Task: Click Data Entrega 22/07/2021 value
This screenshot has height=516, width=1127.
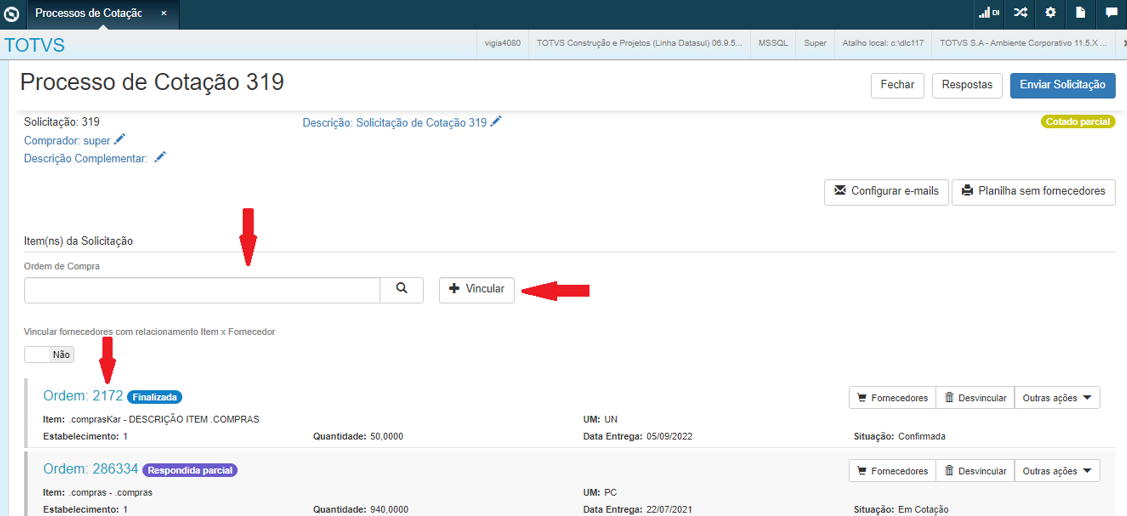Action: (x=669, y=510)
